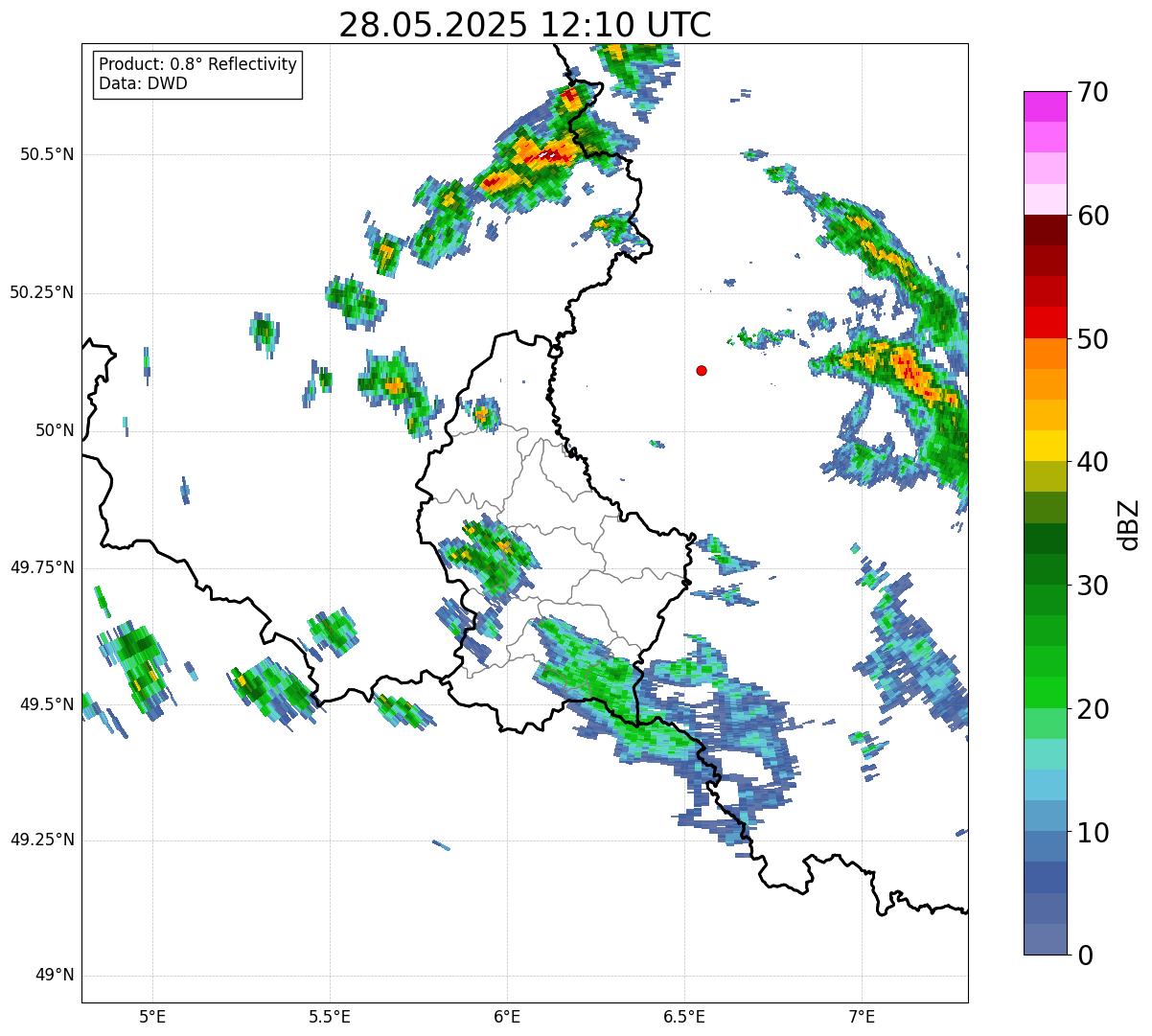Click the colorbar tick label "30"

(1092, 586)
